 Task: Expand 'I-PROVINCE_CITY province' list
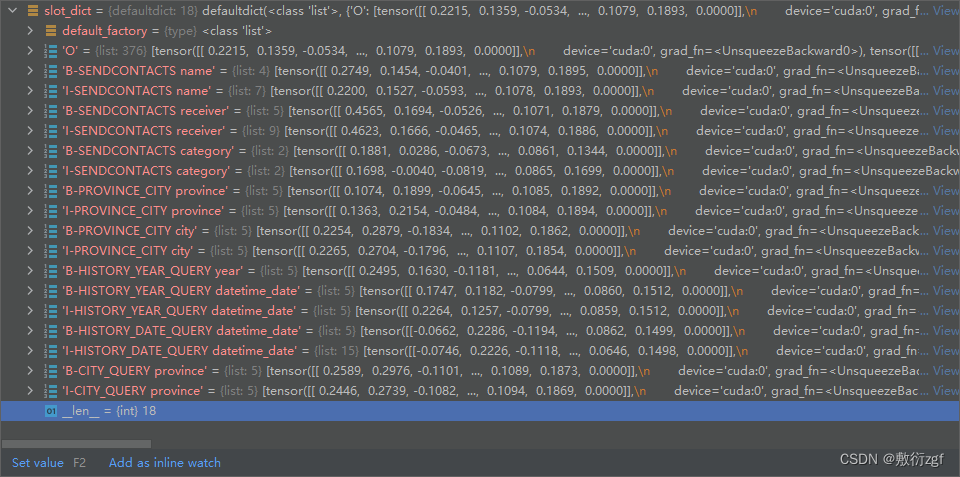click(x=31, y=211)
